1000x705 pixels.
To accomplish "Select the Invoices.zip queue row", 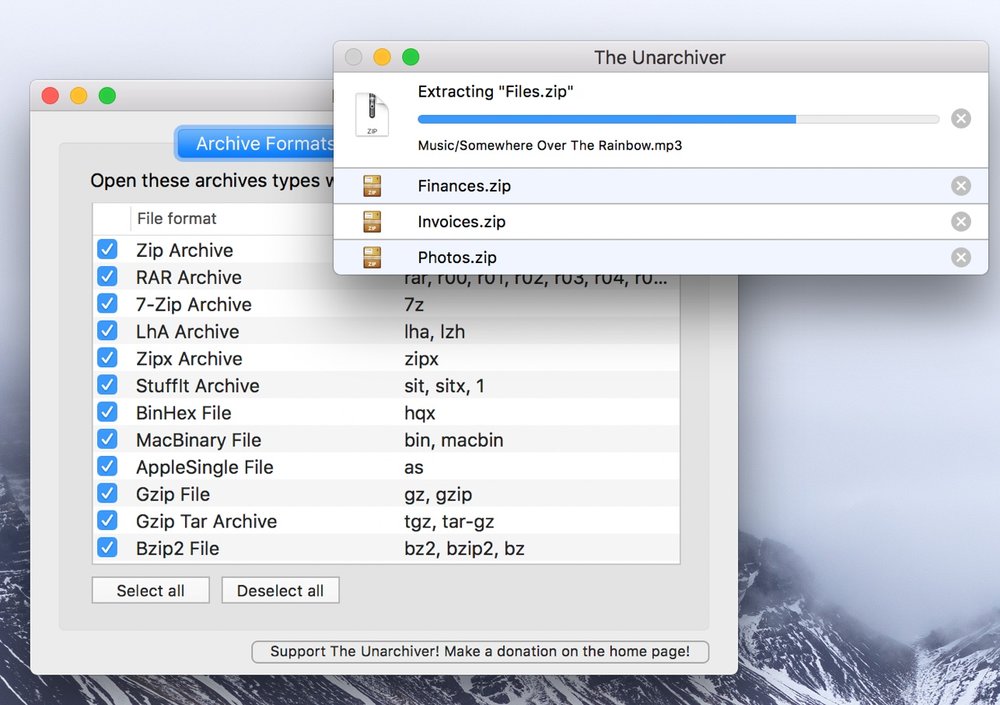I will tap(661, 221).
